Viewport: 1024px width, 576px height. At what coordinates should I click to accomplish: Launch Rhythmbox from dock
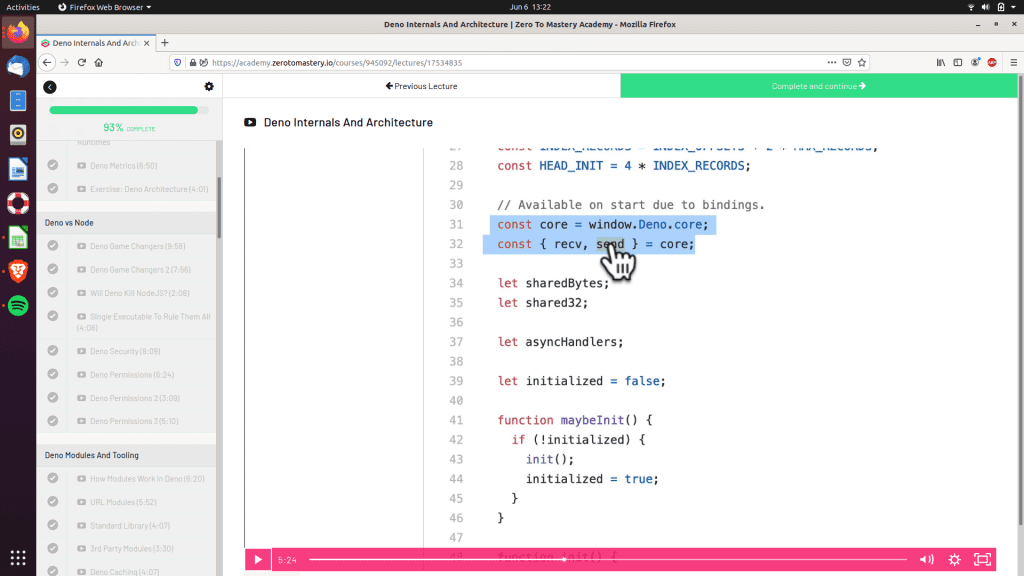[18, 135]
